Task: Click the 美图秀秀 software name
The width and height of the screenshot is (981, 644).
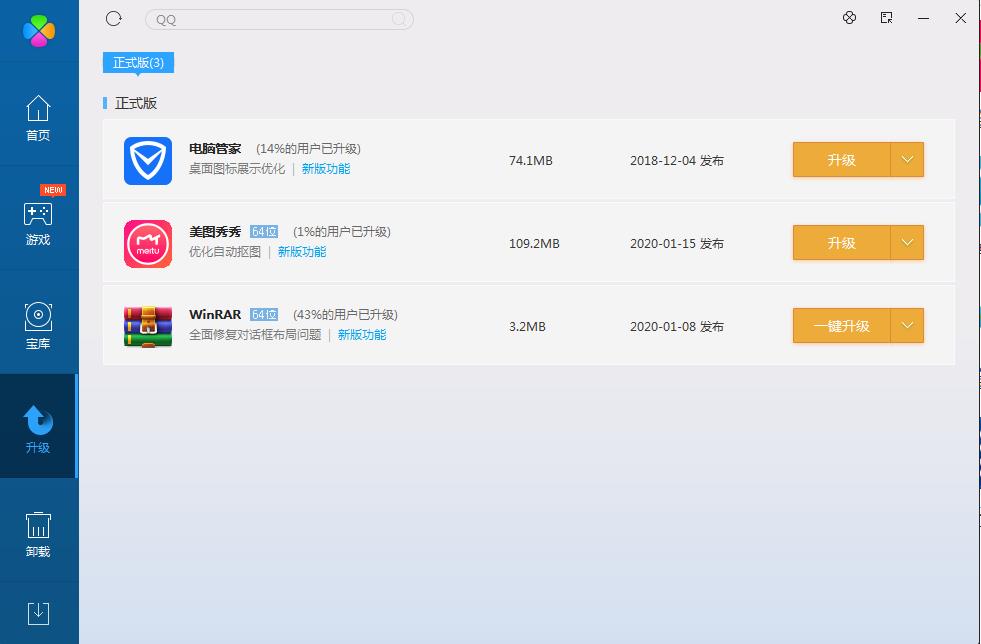Action: click(215, 232)
